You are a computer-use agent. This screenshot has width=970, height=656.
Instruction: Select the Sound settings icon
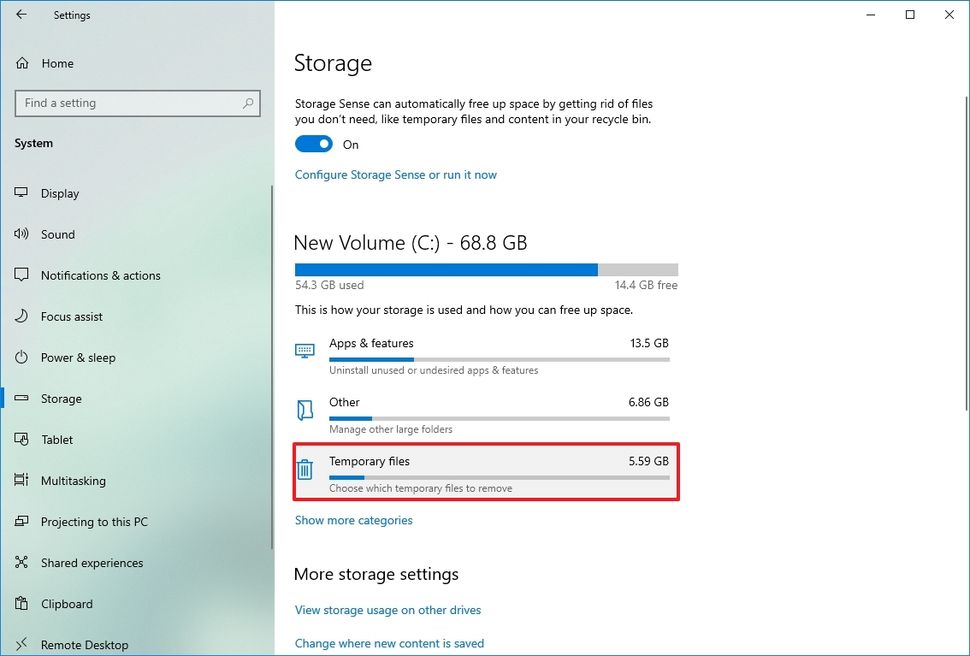click(x=22, y=234)
